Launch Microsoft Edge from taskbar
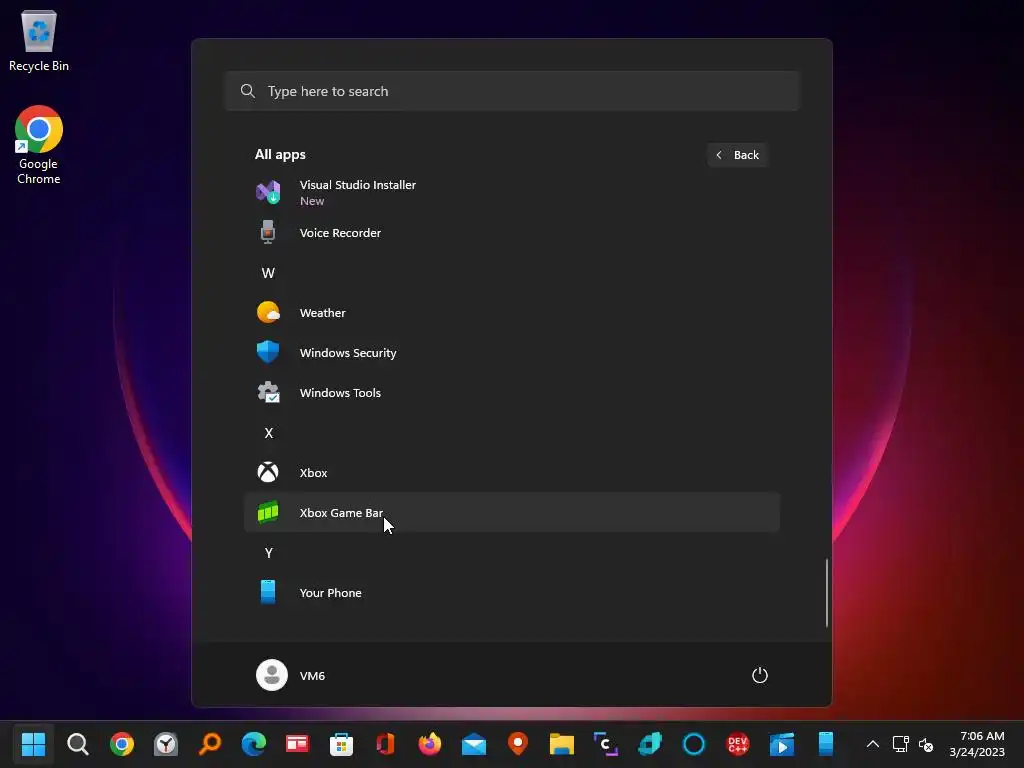 pyautogui.click(x=253, y=744)
